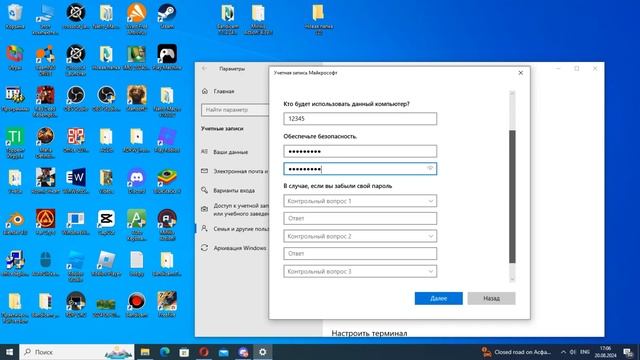
Task: Click the Настроить терминал heading text
Action: [x=369, y=333]
